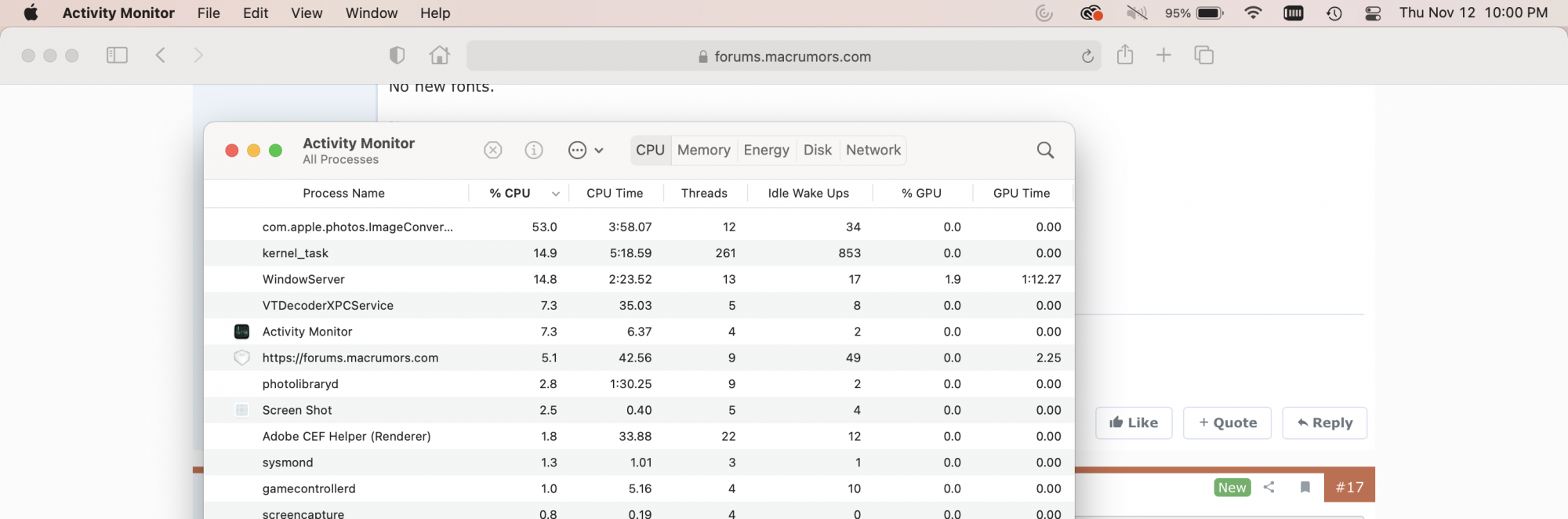Reload the forums.macrumors.com page
The image size is (1568, 519).
click(1087, 56)
